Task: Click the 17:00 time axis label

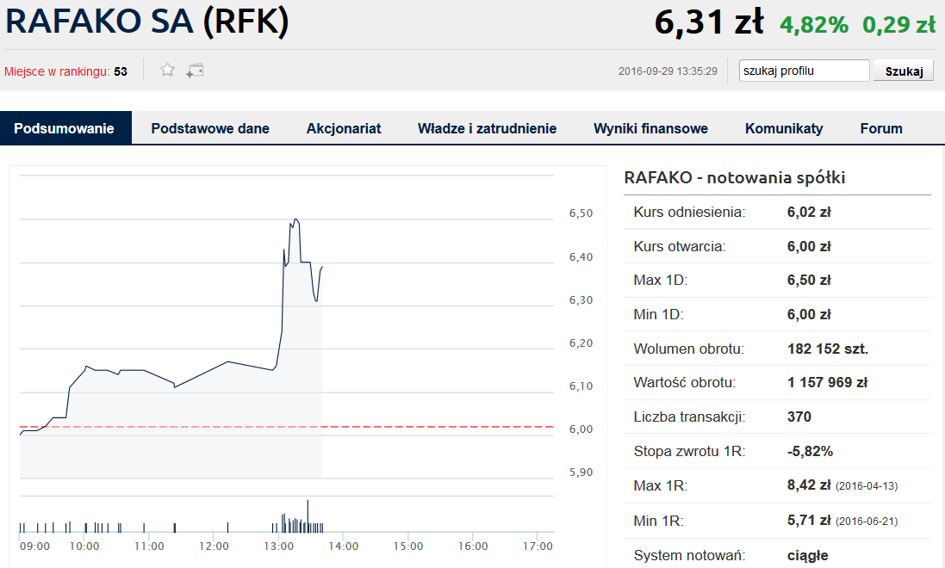Action: coord(538,546)
